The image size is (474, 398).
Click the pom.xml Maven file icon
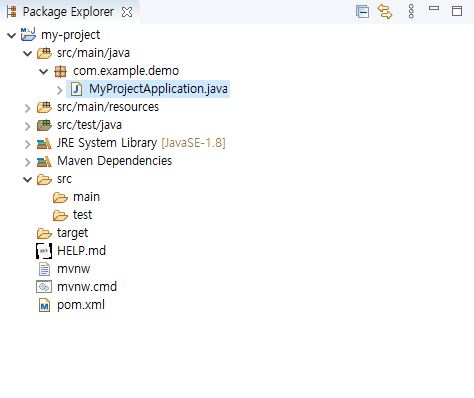tap(44, 305)
